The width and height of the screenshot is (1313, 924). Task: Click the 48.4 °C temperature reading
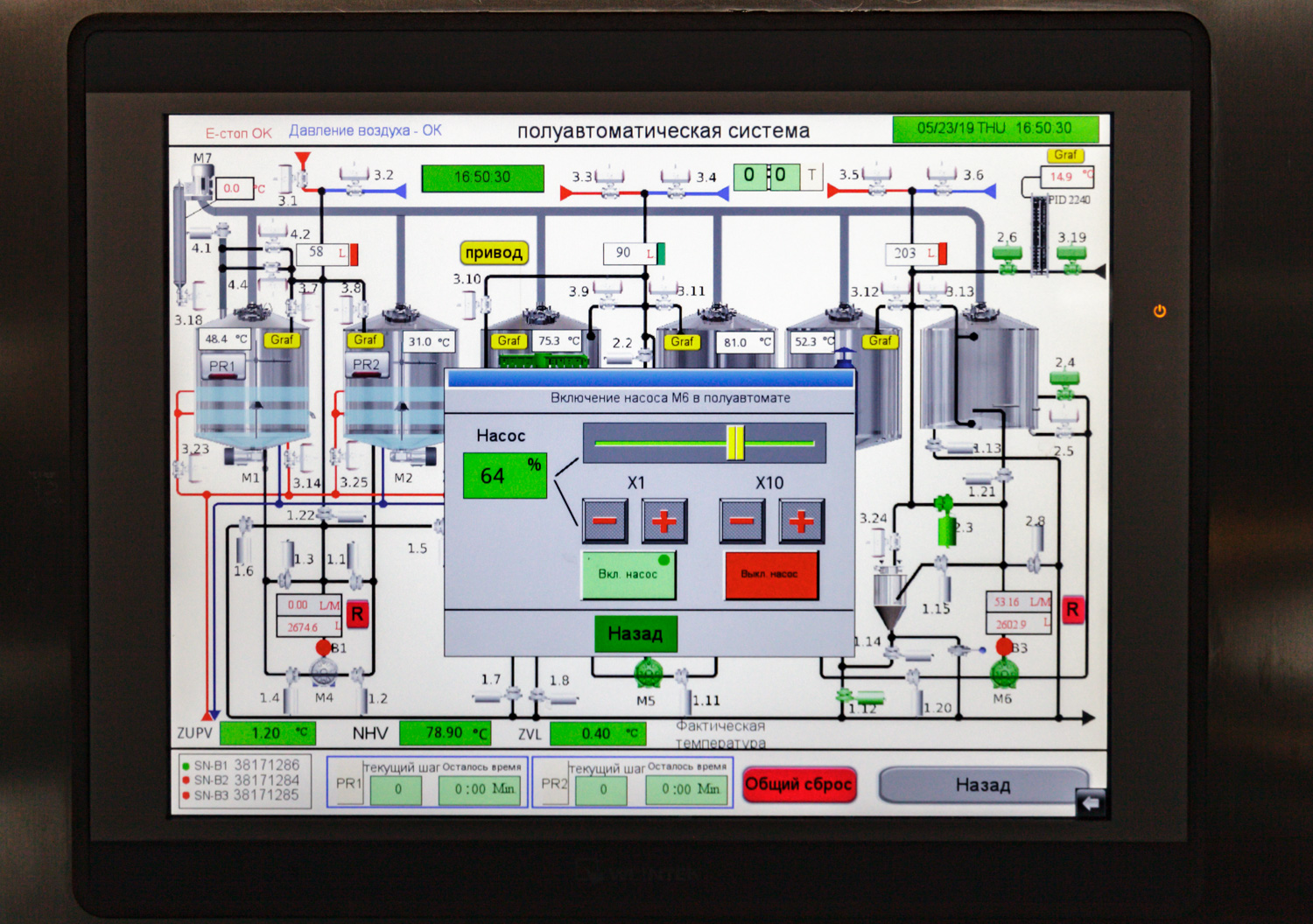click(225, 339)
